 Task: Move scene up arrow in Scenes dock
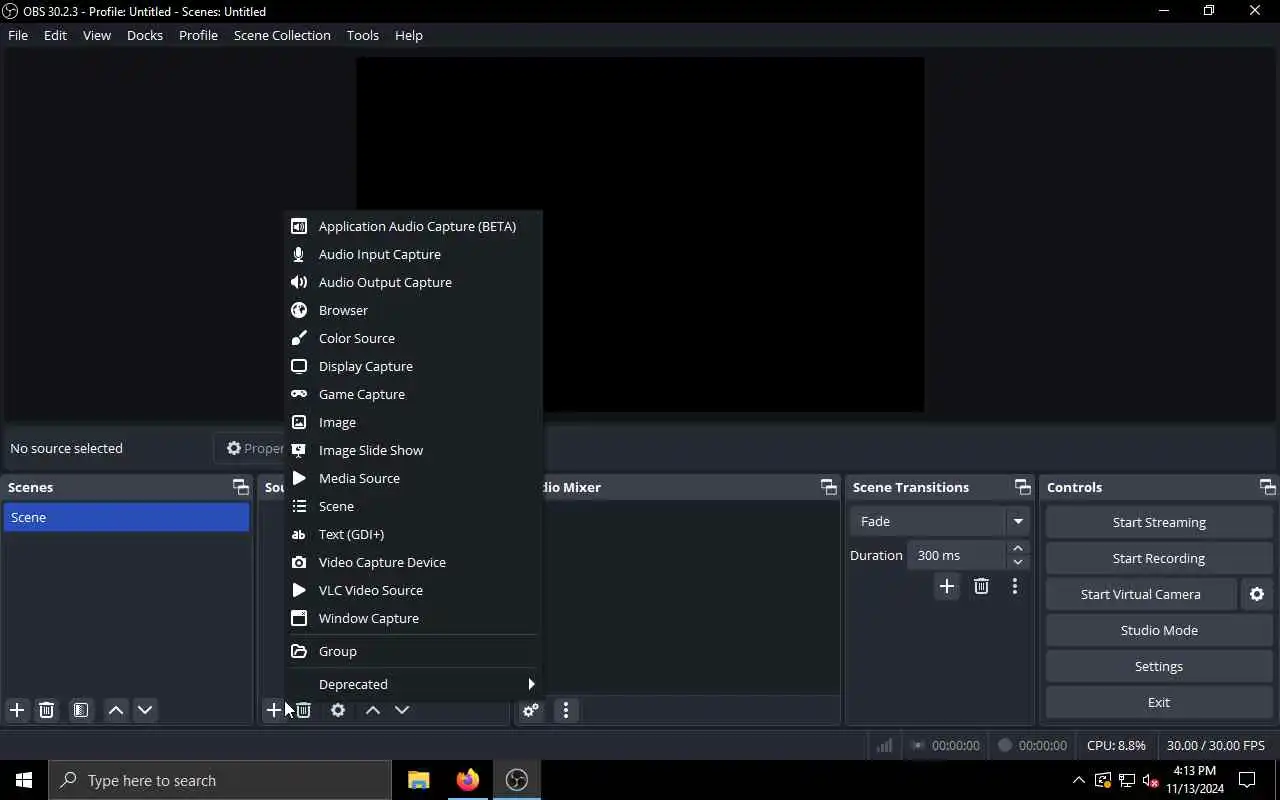116,710
